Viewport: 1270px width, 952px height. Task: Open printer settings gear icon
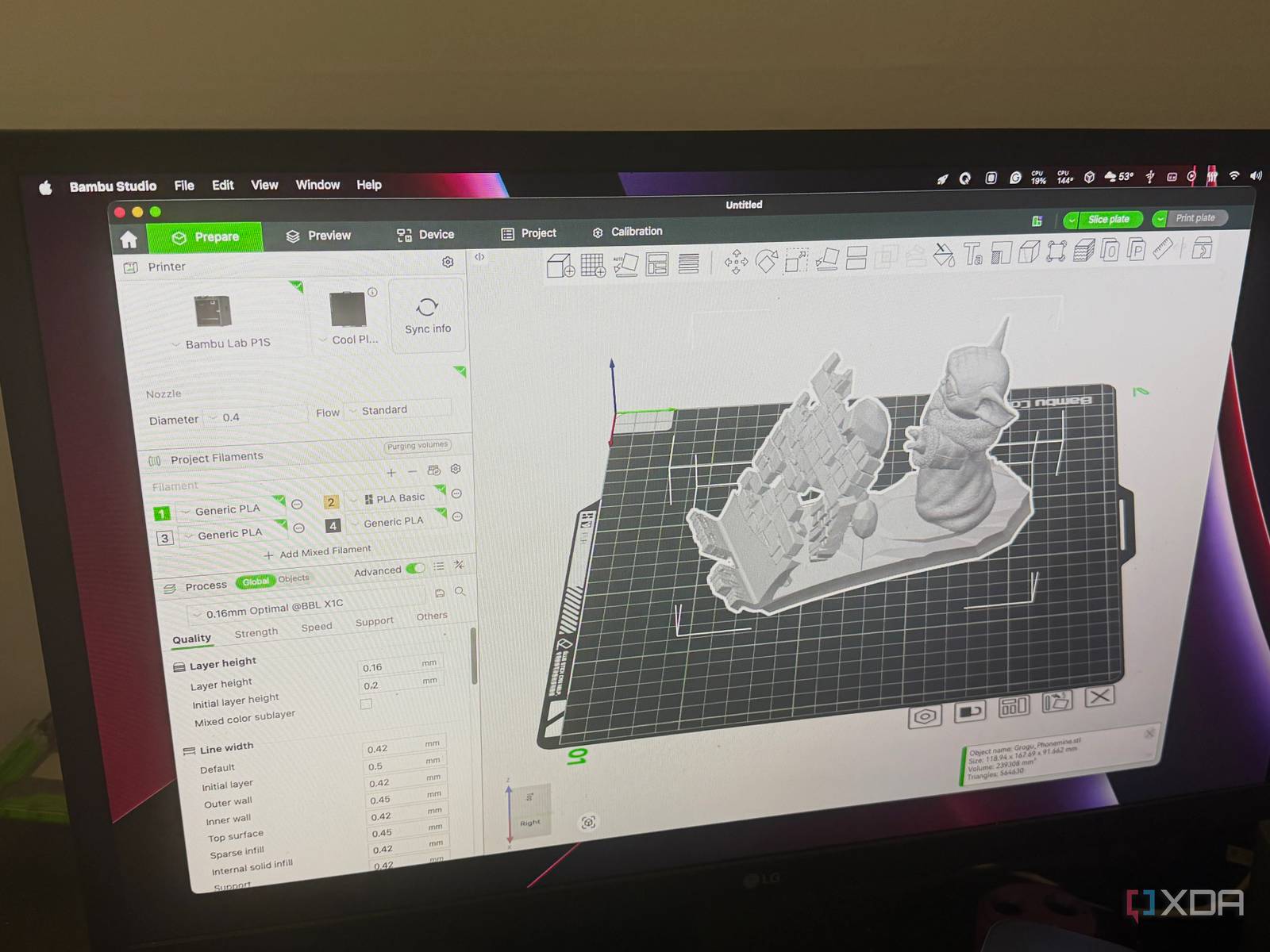[448, 262]
